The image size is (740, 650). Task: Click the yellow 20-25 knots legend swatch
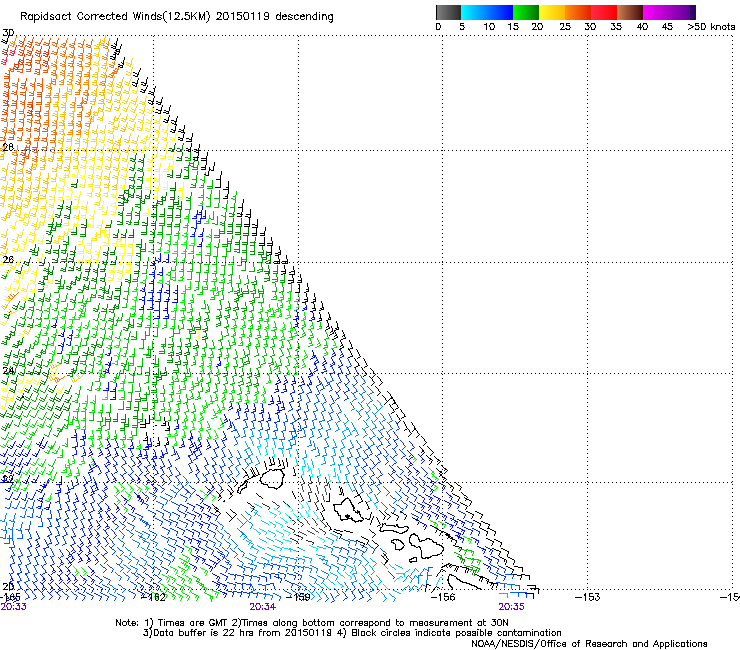pos(552,12)
